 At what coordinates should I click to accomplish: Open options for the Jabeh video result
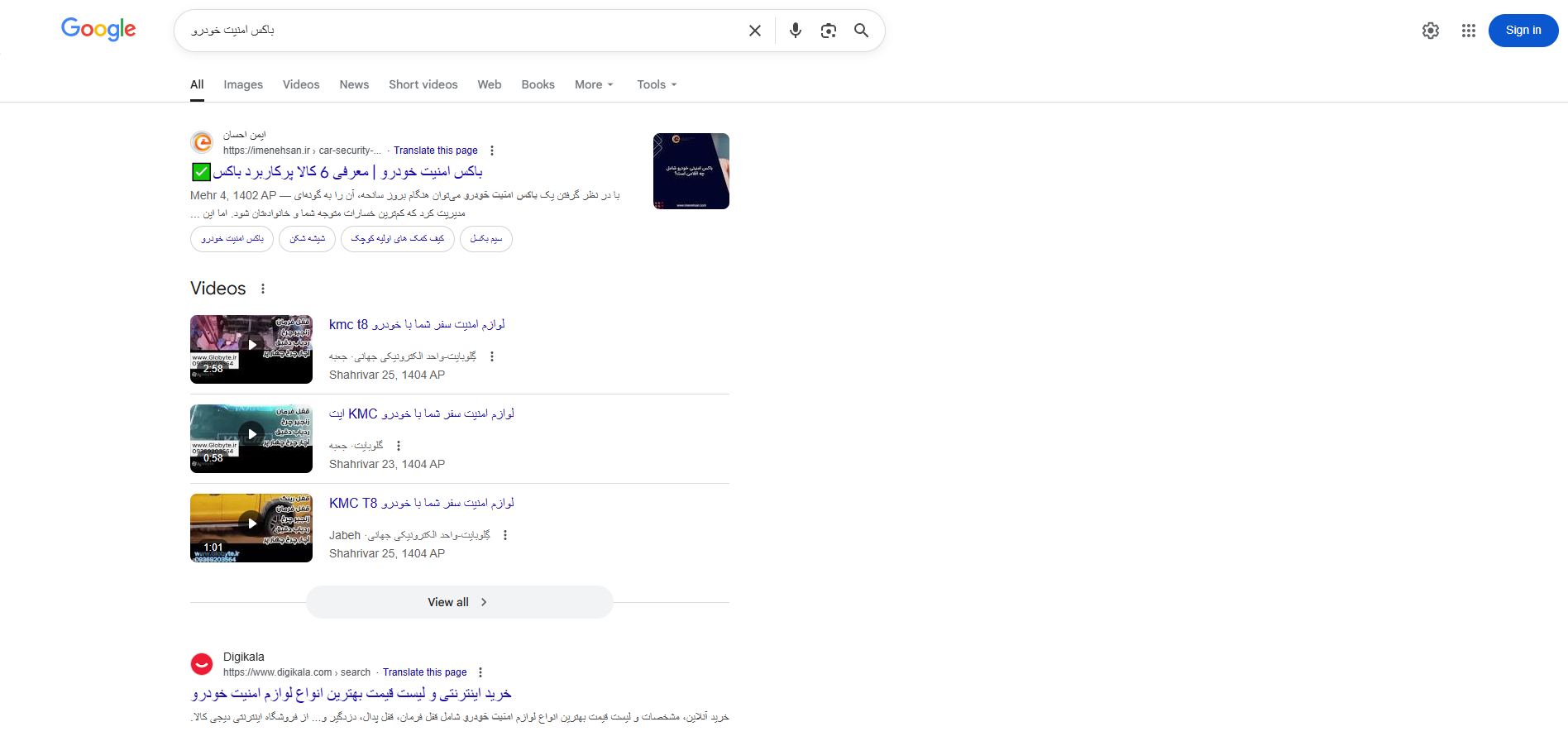505,535
